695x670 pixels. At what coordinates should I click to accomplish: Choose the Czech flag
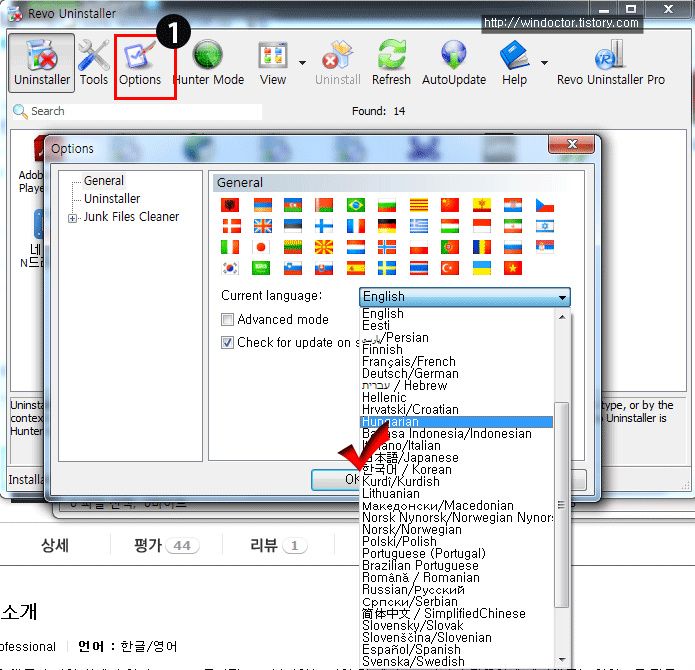(545, 205)
